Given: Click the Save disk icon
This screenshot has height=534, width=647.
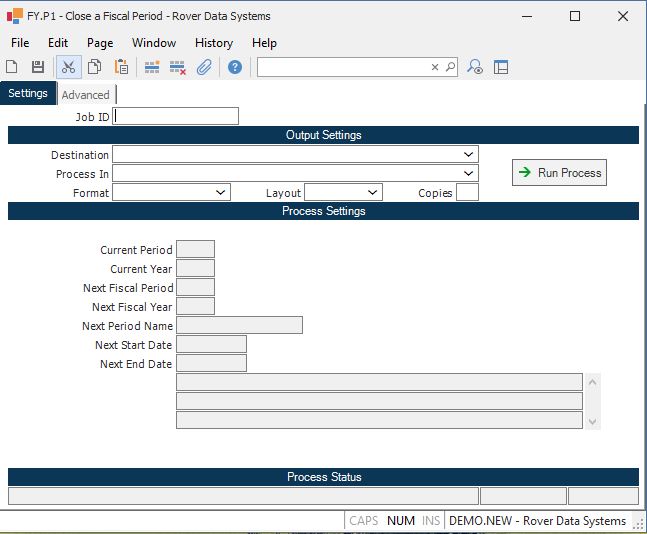Looking at the screenshot, I should click(x=38, y=67).
